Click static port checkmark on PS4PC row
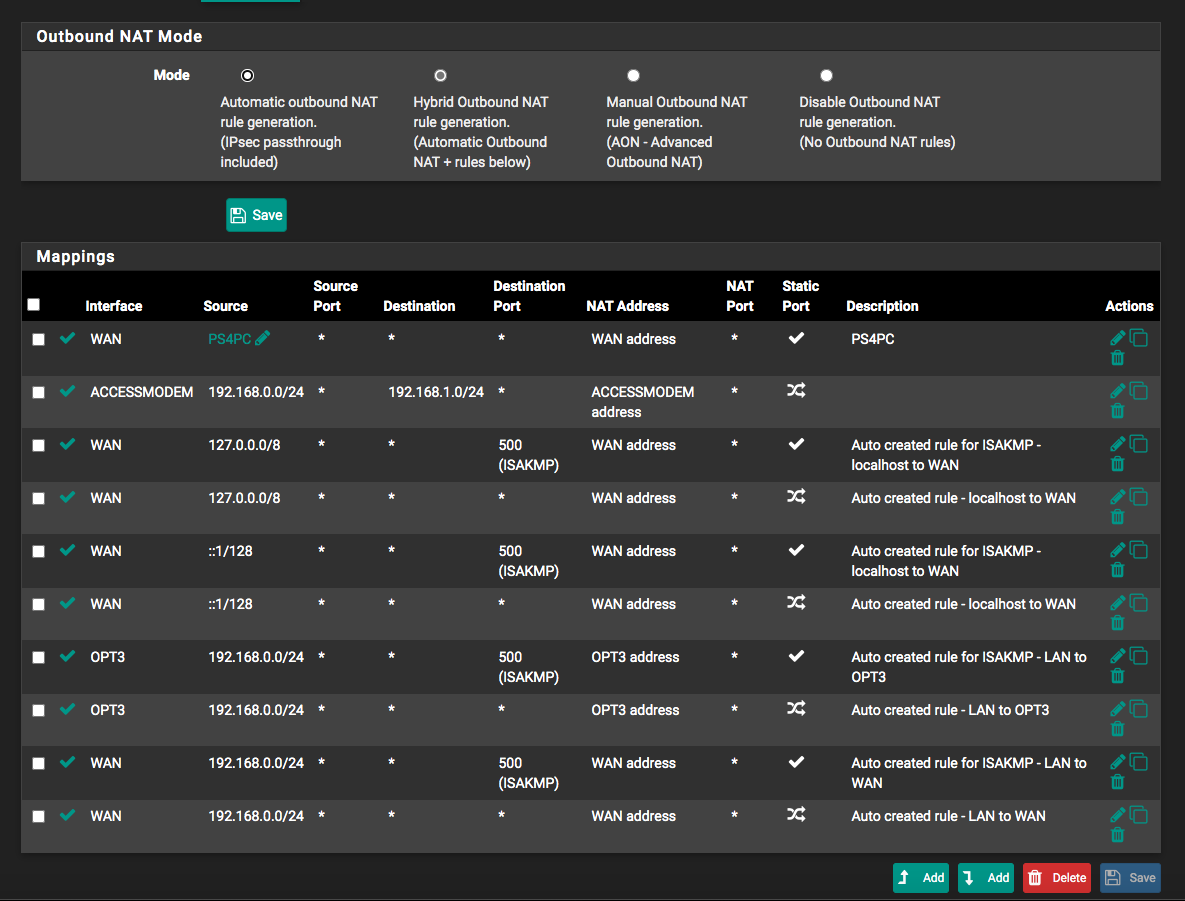This screenshot has height=901, width=1185. [796, 338]
